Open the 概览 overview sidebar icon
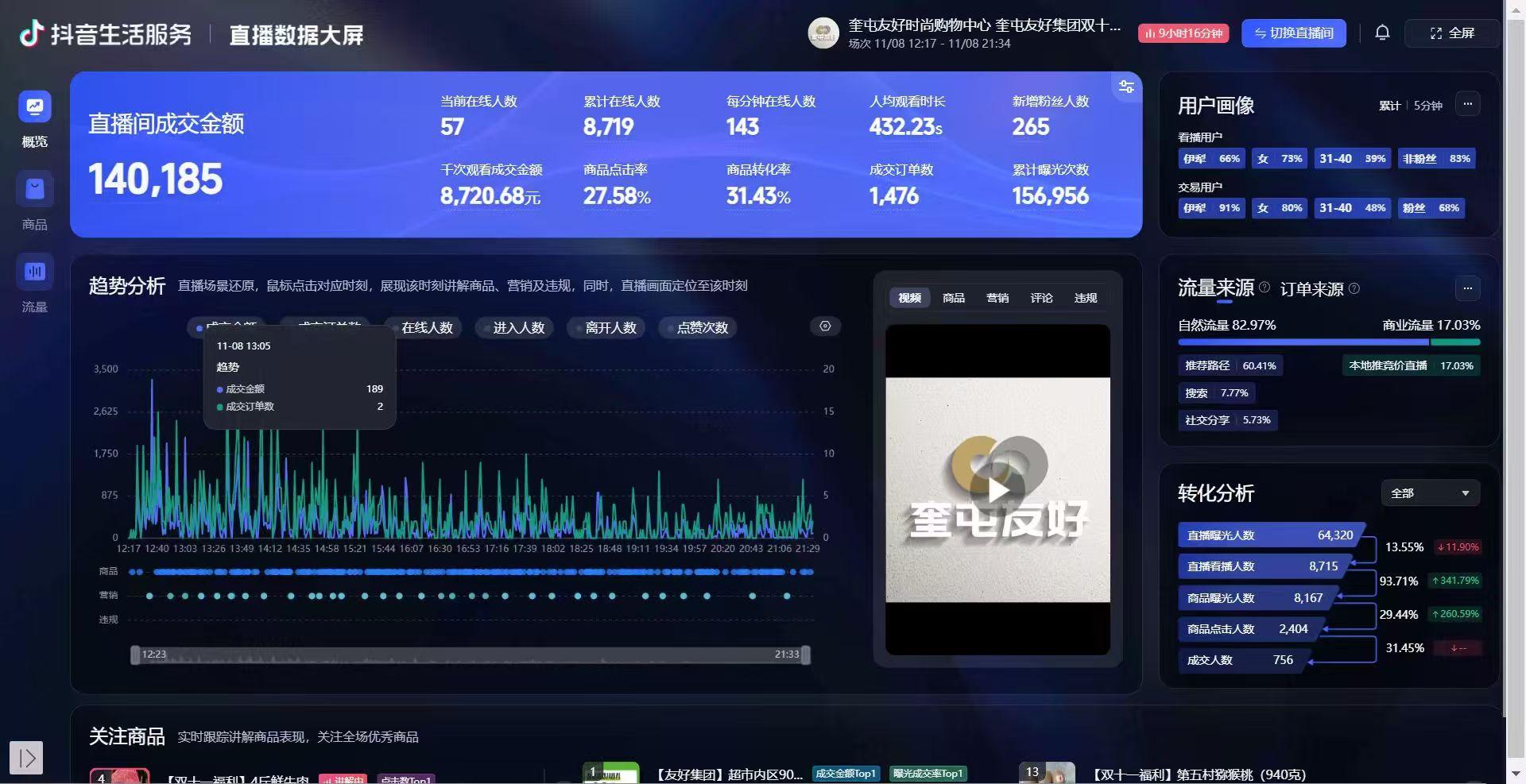 35,107
